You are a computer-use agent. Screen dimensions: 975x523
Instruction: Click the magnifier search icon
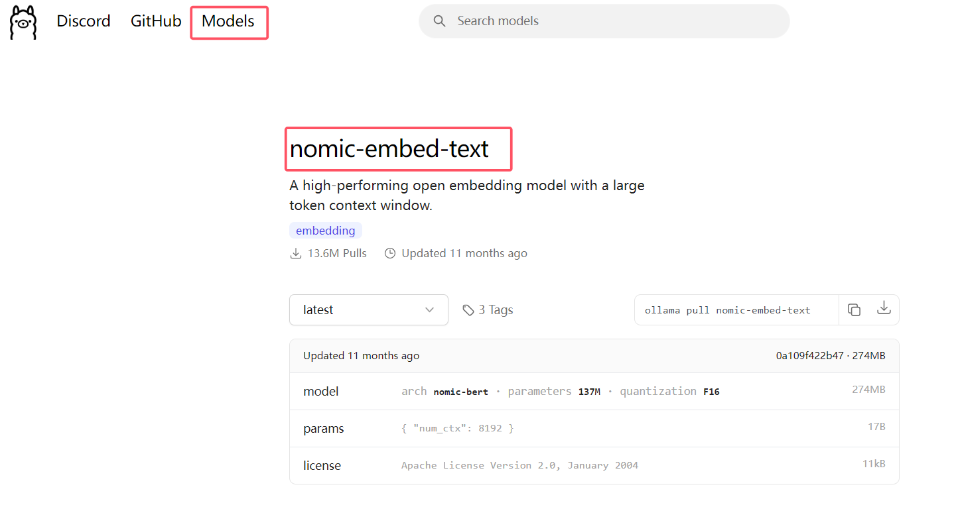(439, 21)
